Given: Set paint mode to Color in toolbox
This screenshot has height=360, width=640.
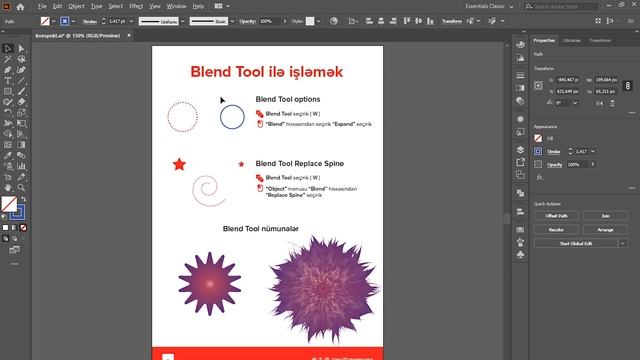Looking at the screenshot, I should pyautogui.click(x=5, y=228).
